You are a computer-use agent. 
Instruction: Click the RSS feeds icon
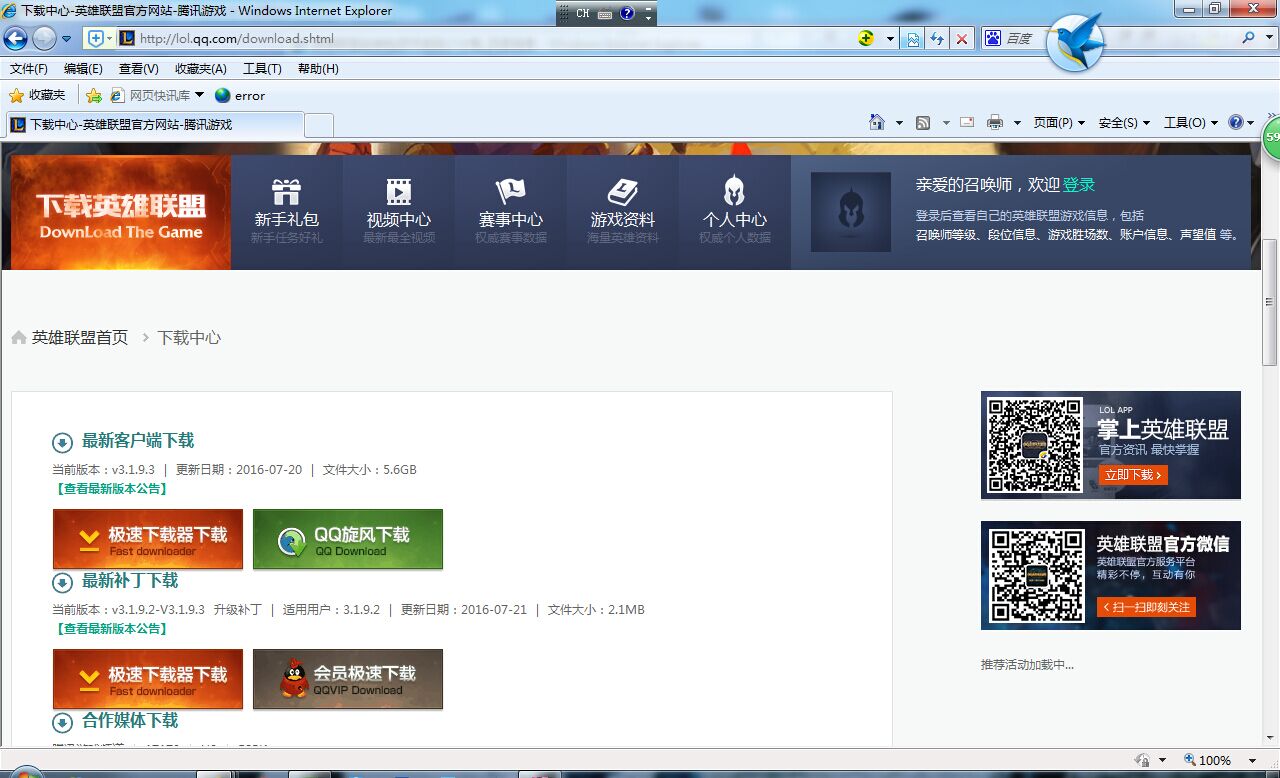923,122
